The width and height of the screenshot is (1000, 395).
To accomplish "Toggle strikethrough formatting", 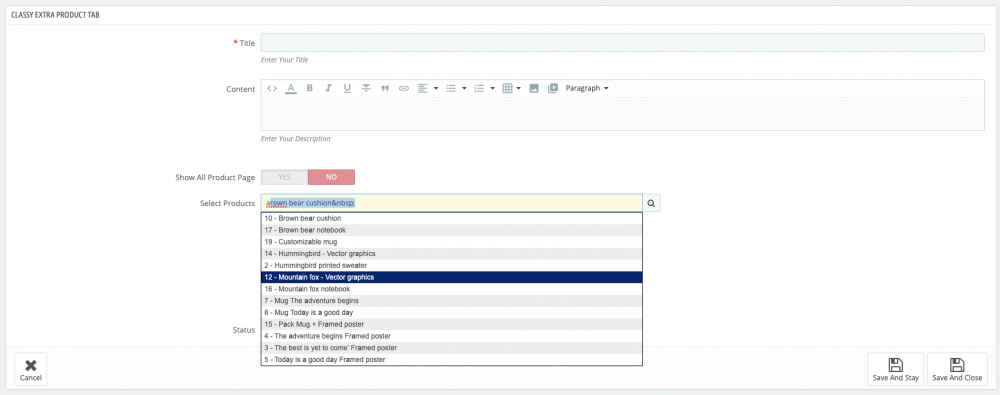I will click(x=366, y=88).
